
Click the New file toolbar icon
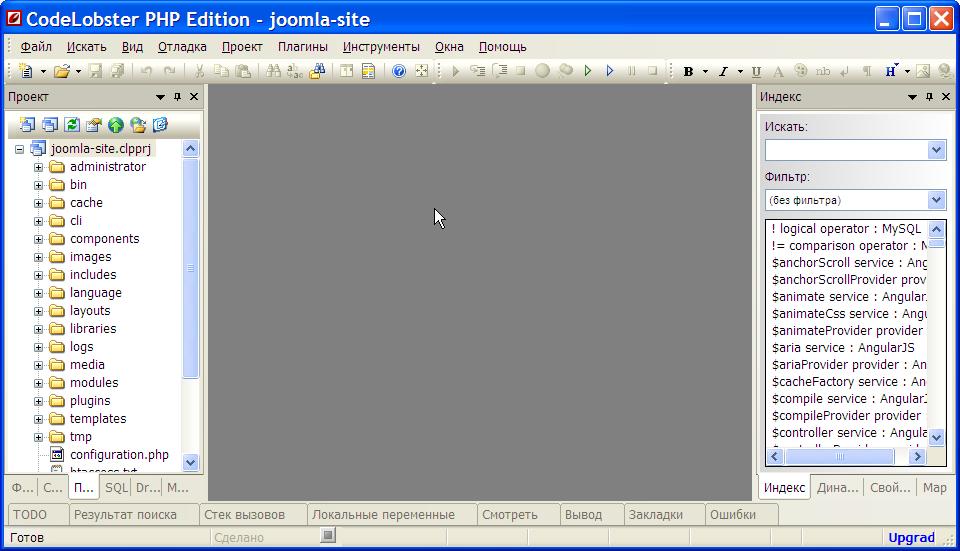point(26,71)
